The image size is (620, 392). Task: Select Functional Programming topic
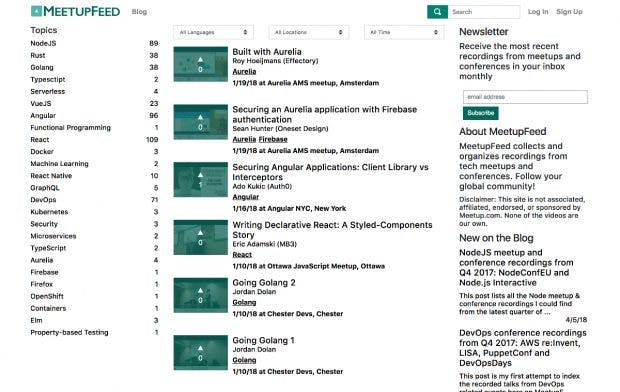(70, 128)
